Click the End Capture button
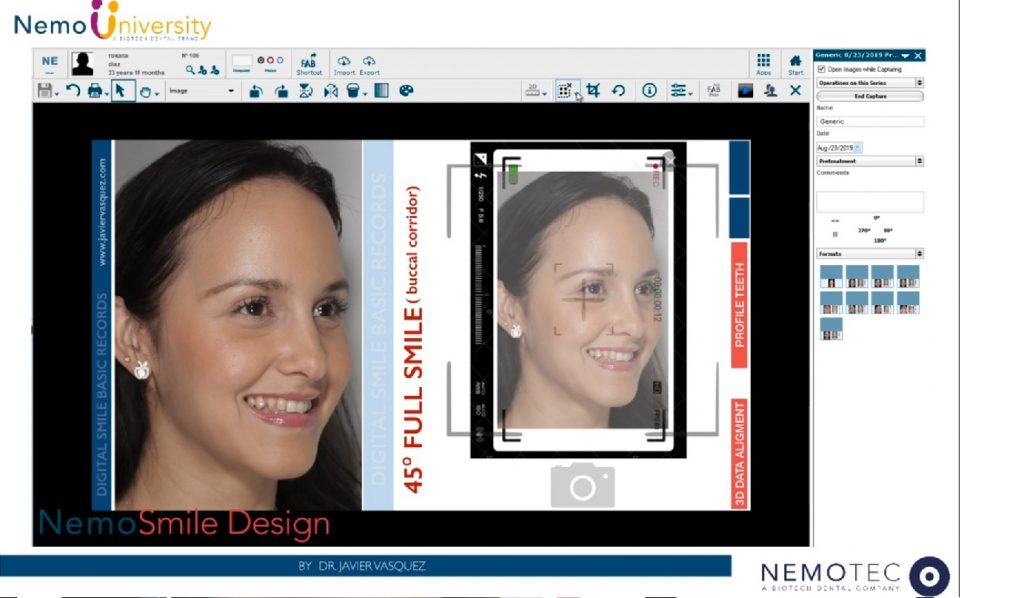 point(870,96)
